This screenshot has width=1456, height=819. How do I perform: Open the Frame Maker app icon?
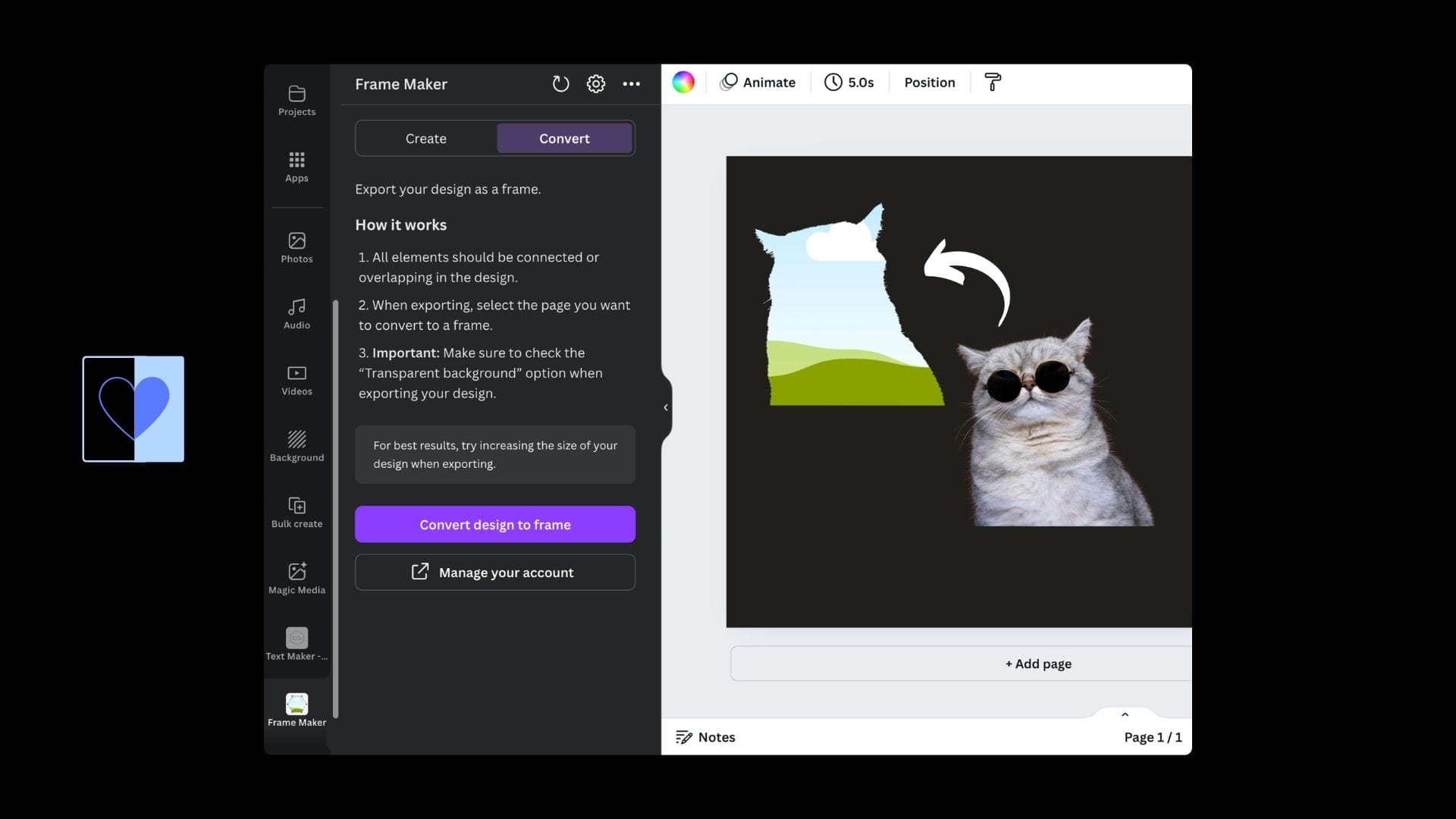pyautogui.click(x=297, y=703)
